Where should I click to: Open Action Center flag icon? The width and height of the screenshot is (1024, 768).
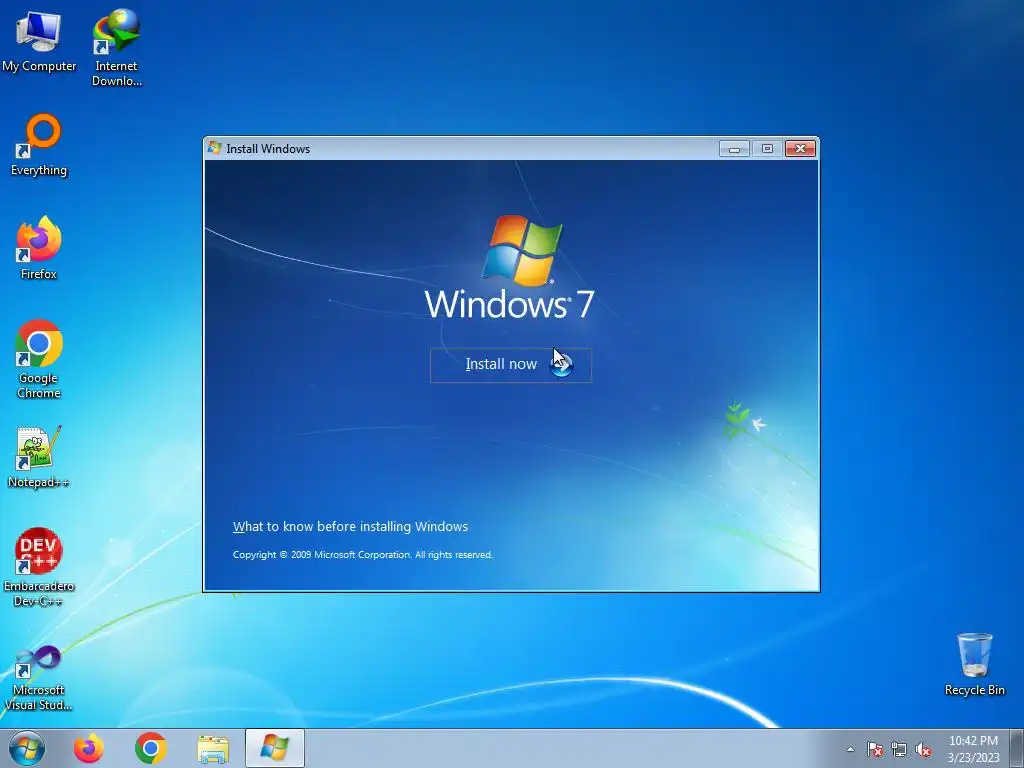coord(874,749)
